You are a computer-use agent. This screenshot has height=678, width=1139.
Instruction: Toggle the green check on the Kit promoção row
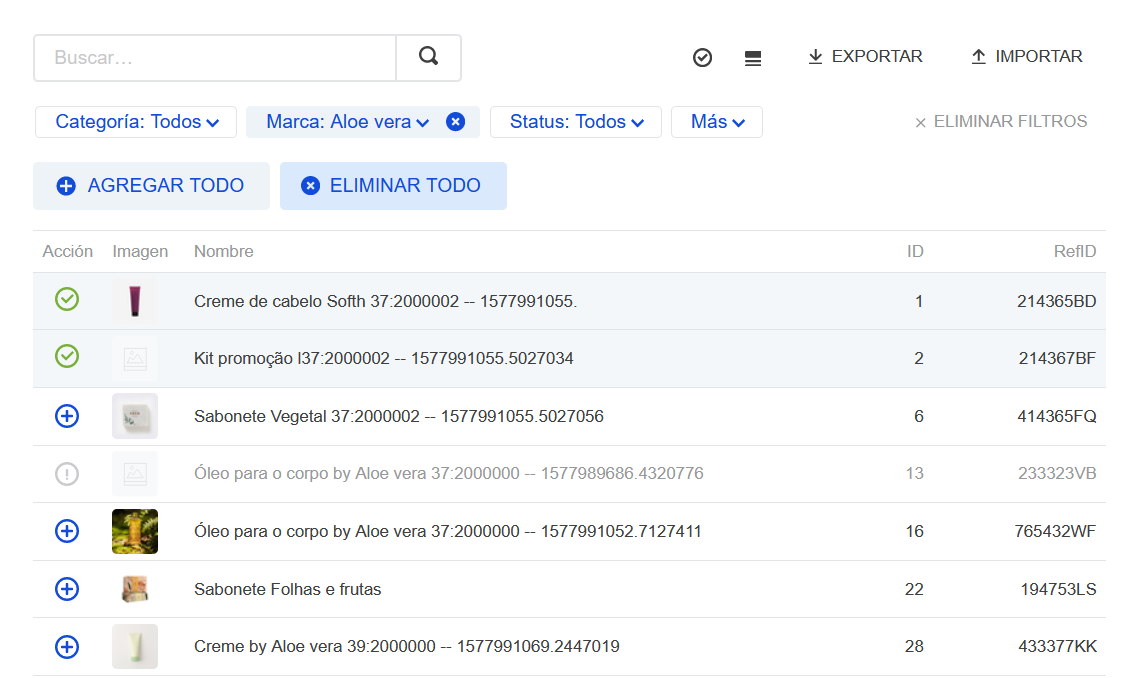[x=67, y=356]
